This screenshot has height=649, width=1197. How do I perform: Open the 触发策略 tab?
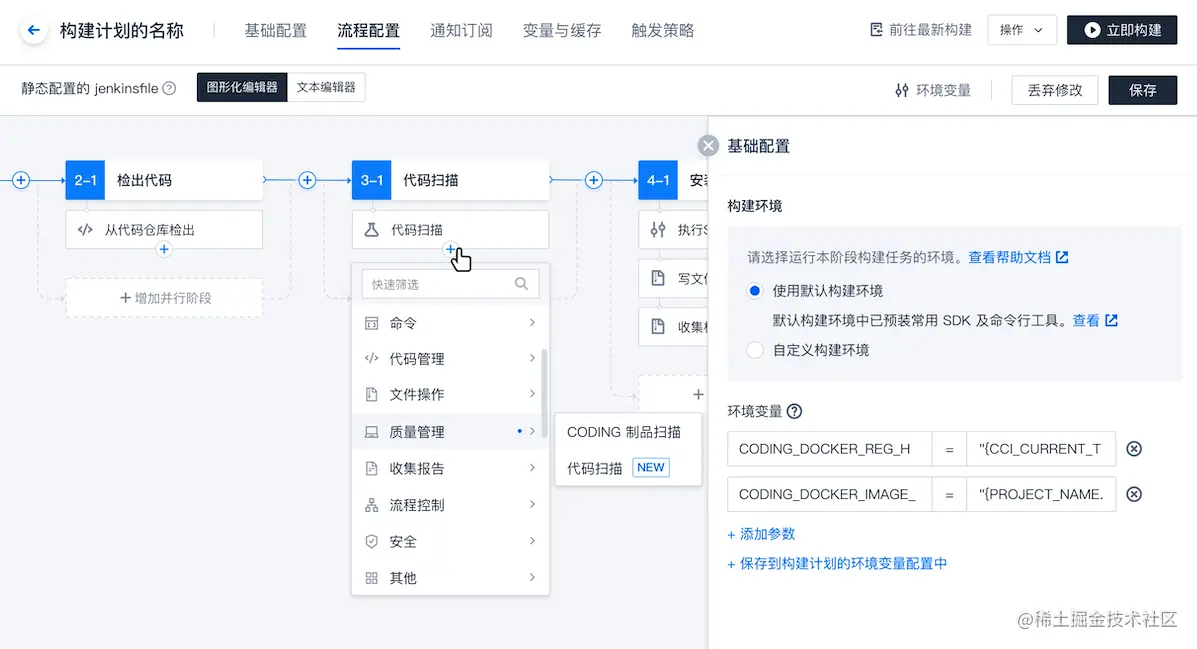point(663,31)
